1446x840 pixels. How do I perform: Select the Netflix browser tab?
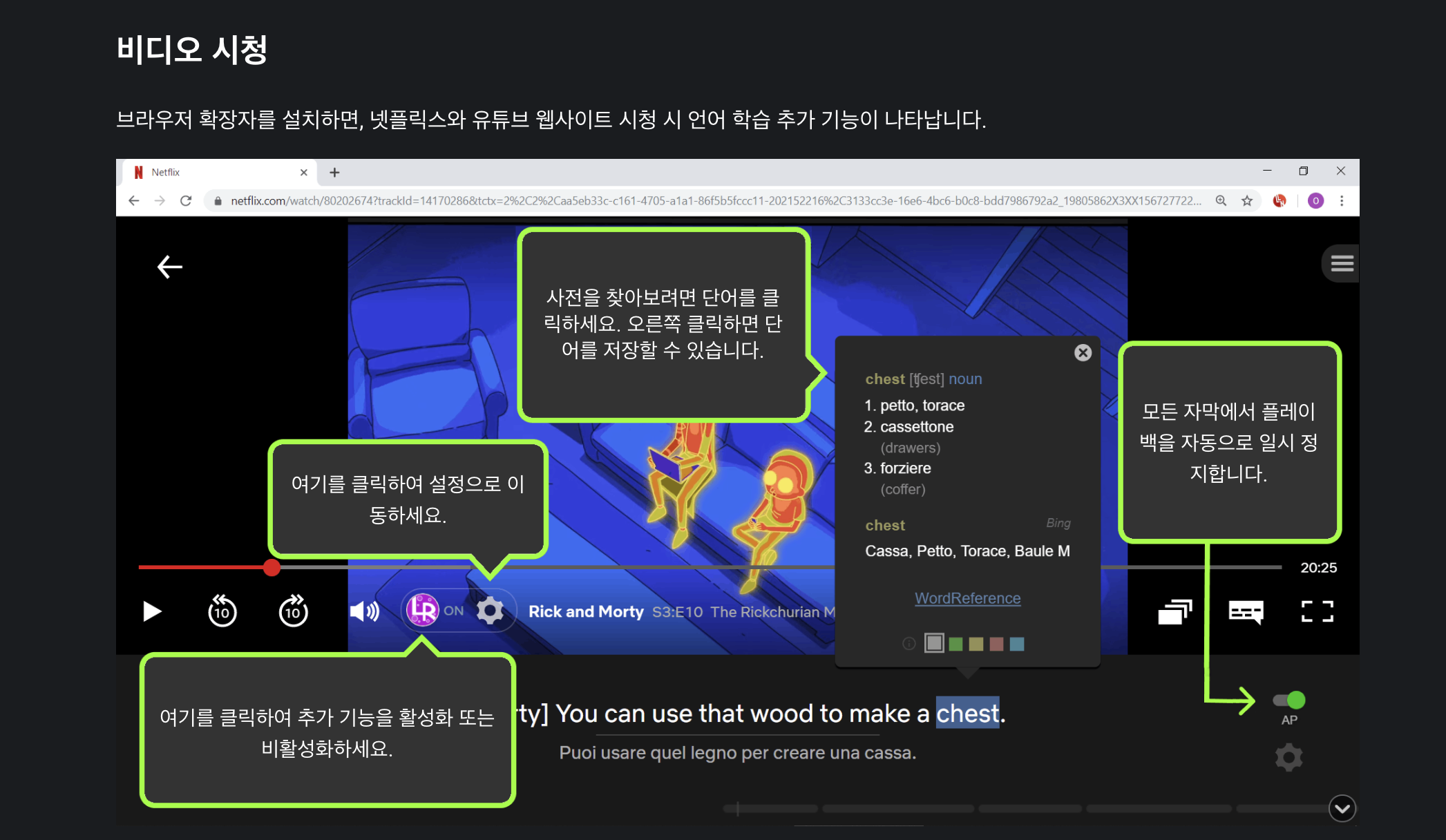tap(218, 172)
